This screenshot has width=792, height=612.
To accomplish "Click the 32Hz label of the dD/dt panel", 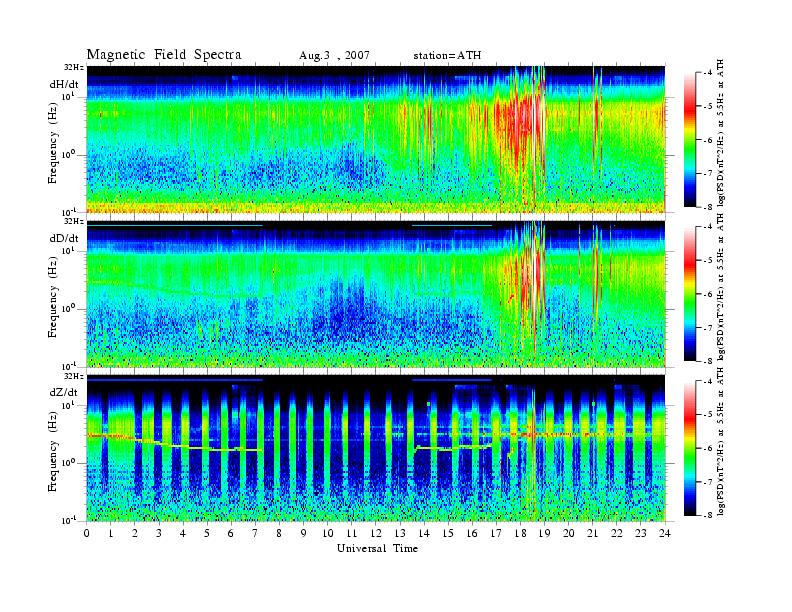I will pos(74,222).
